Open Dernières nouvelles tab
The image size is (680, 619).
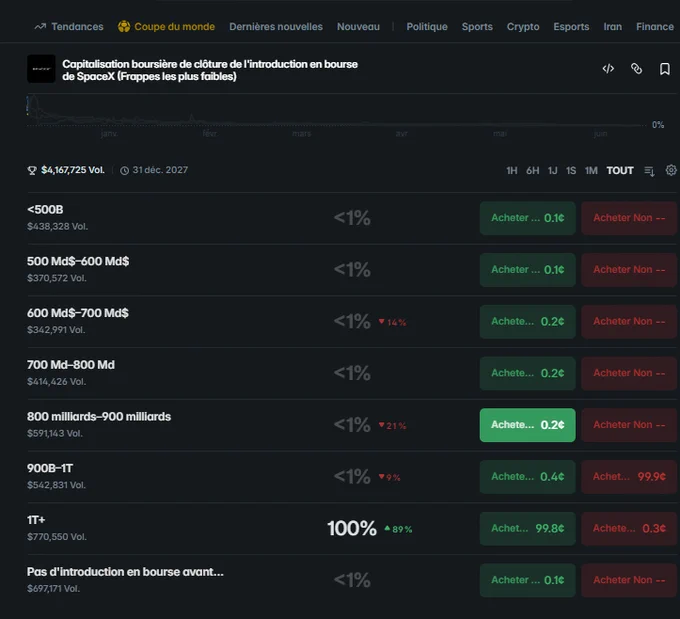point(276,26)
